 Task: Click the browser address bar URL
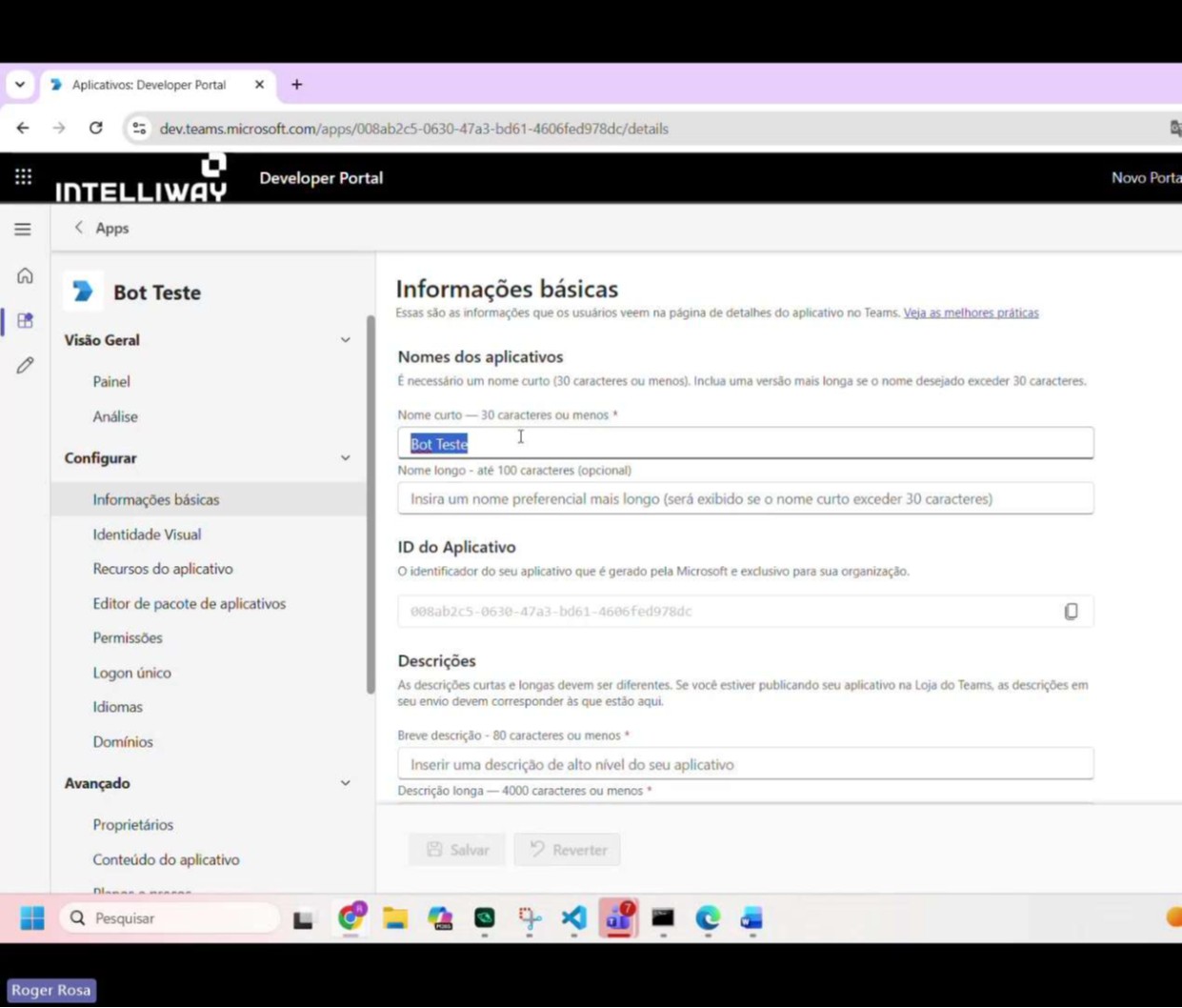413,129
